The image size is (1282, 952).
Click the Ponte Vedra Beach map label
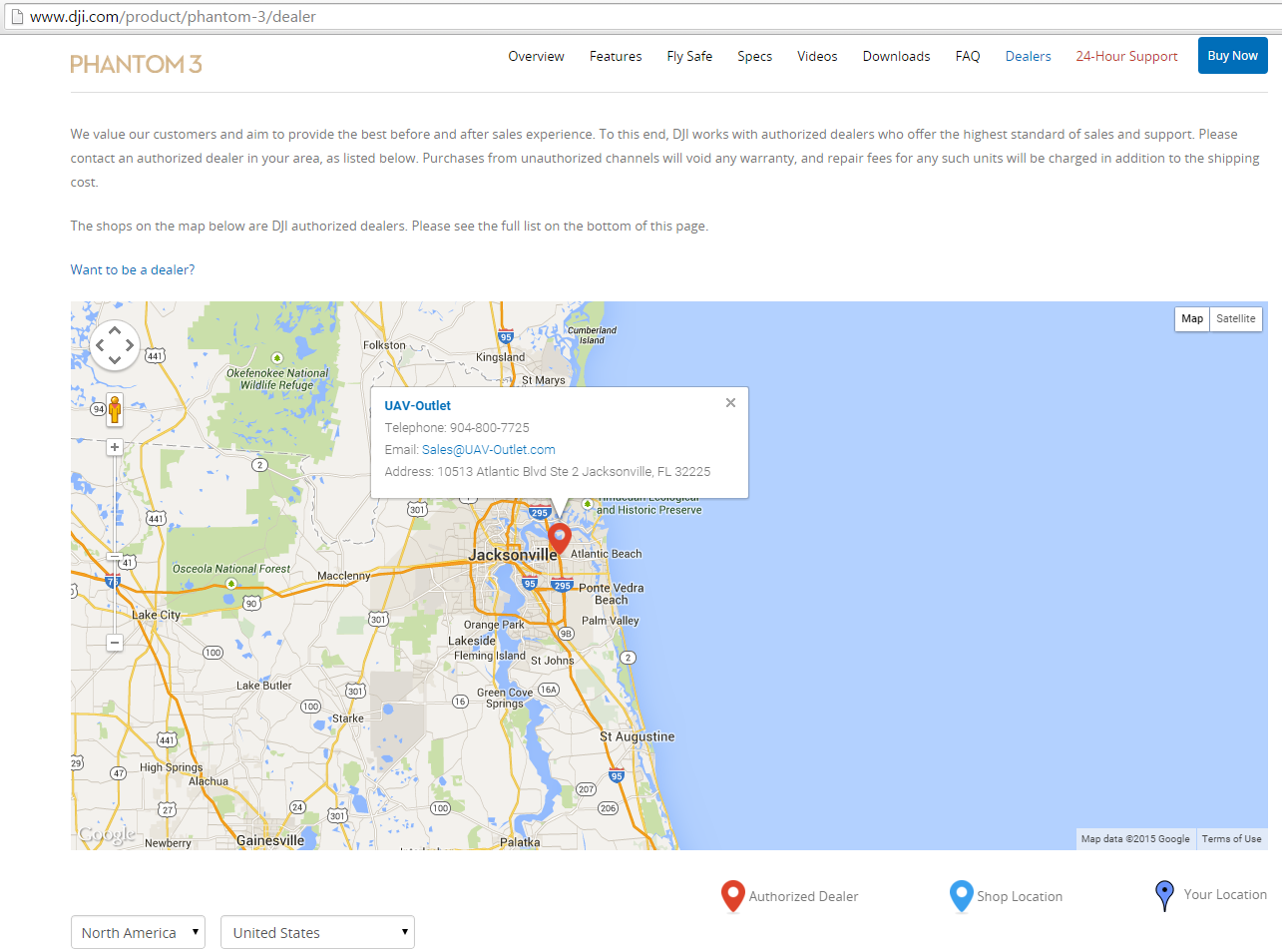611,594
